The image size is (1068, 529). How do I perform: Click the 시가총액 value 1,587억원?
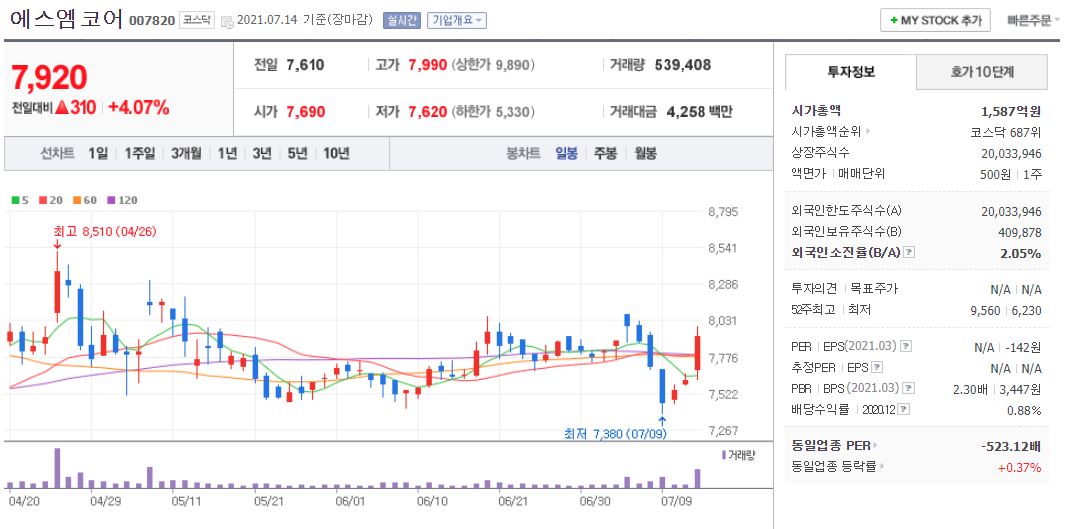(1011, 111)
